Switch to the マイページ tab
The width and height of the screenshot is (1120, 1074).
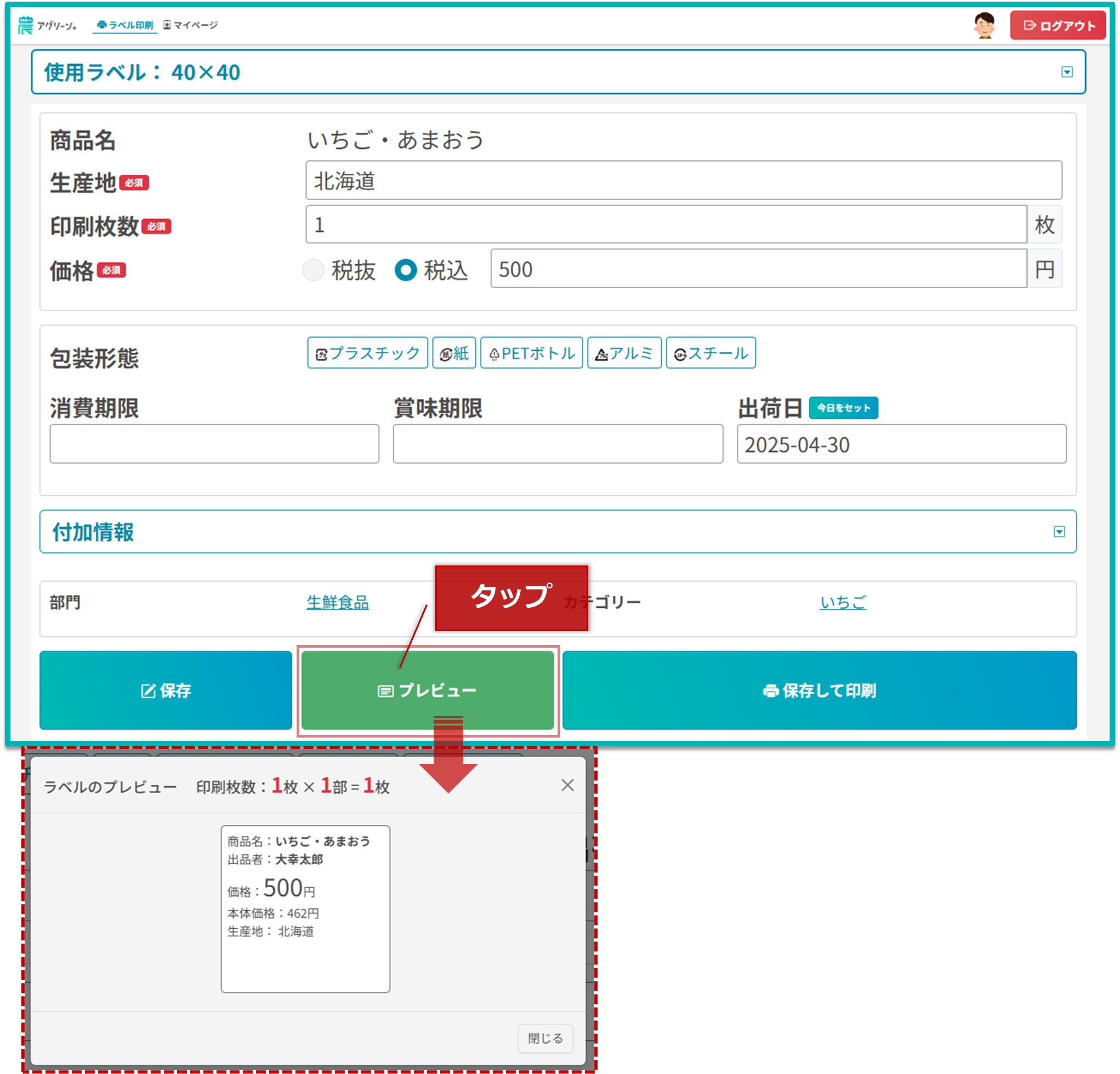(190, 25)
